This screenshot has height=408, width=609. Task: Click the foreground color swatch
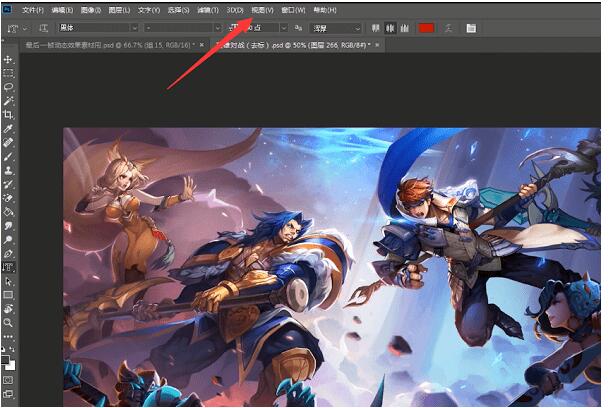(5, 359)
